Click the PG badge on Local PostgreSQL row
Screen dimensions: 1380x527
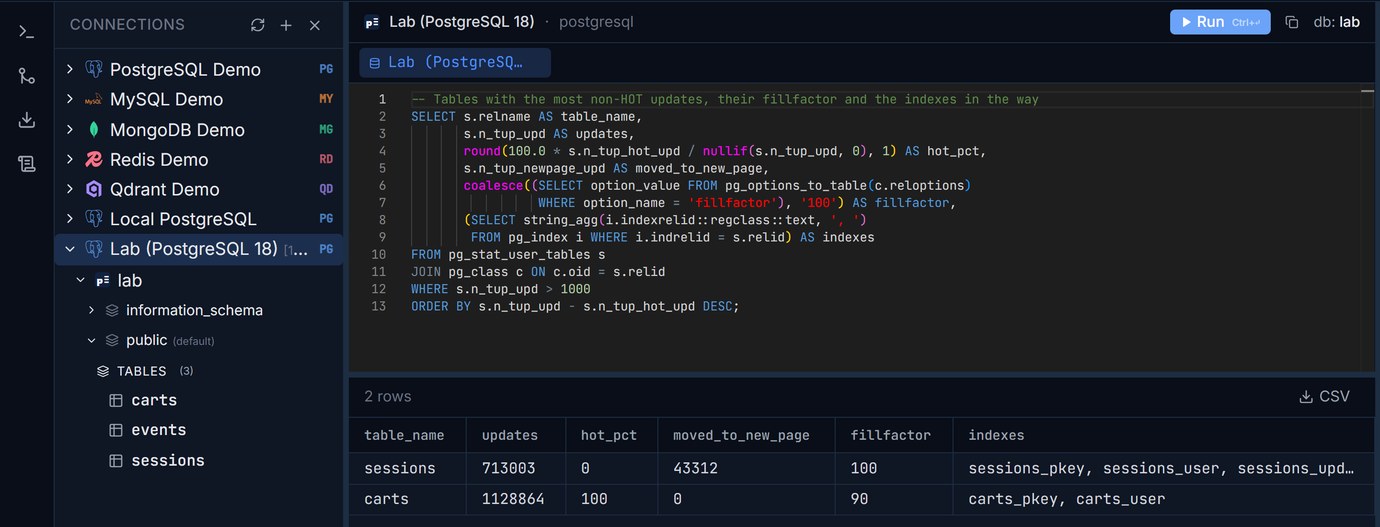[x=326, y=219]
